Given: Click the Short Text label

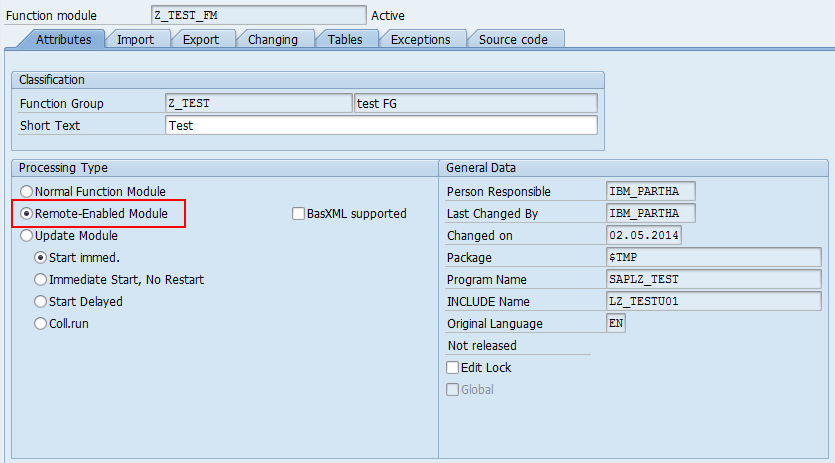Looking at the screenshot, I should pos(50,126).
